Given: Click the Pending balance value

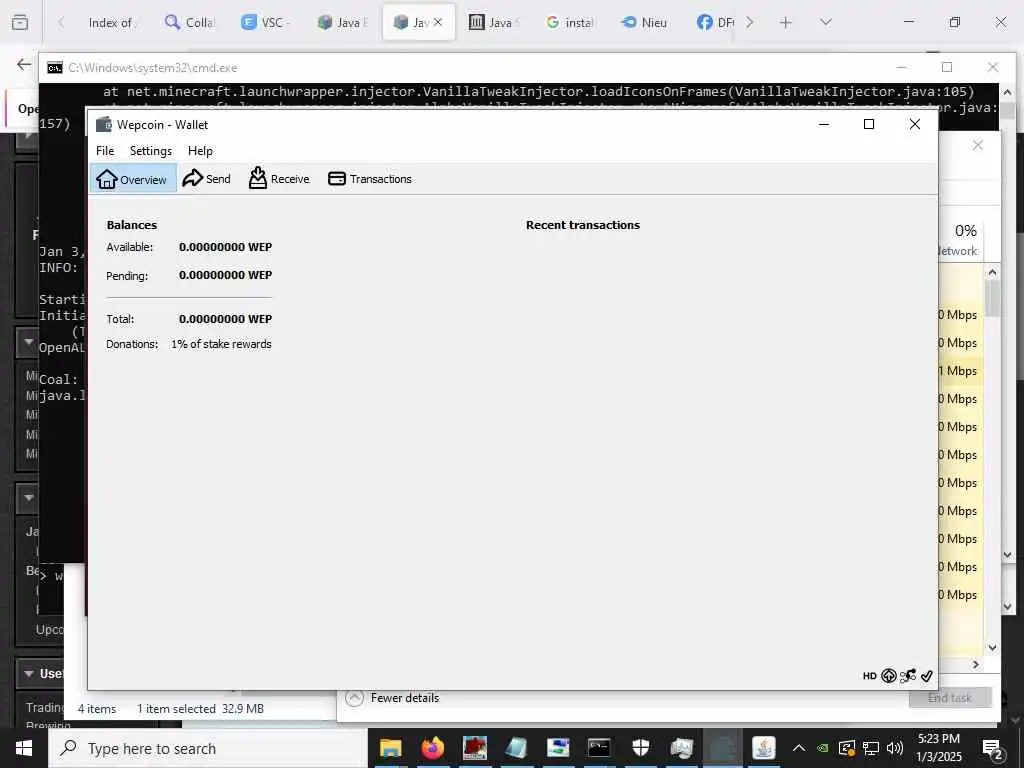Looking at the screenshot, I should (x=225, y=275).
